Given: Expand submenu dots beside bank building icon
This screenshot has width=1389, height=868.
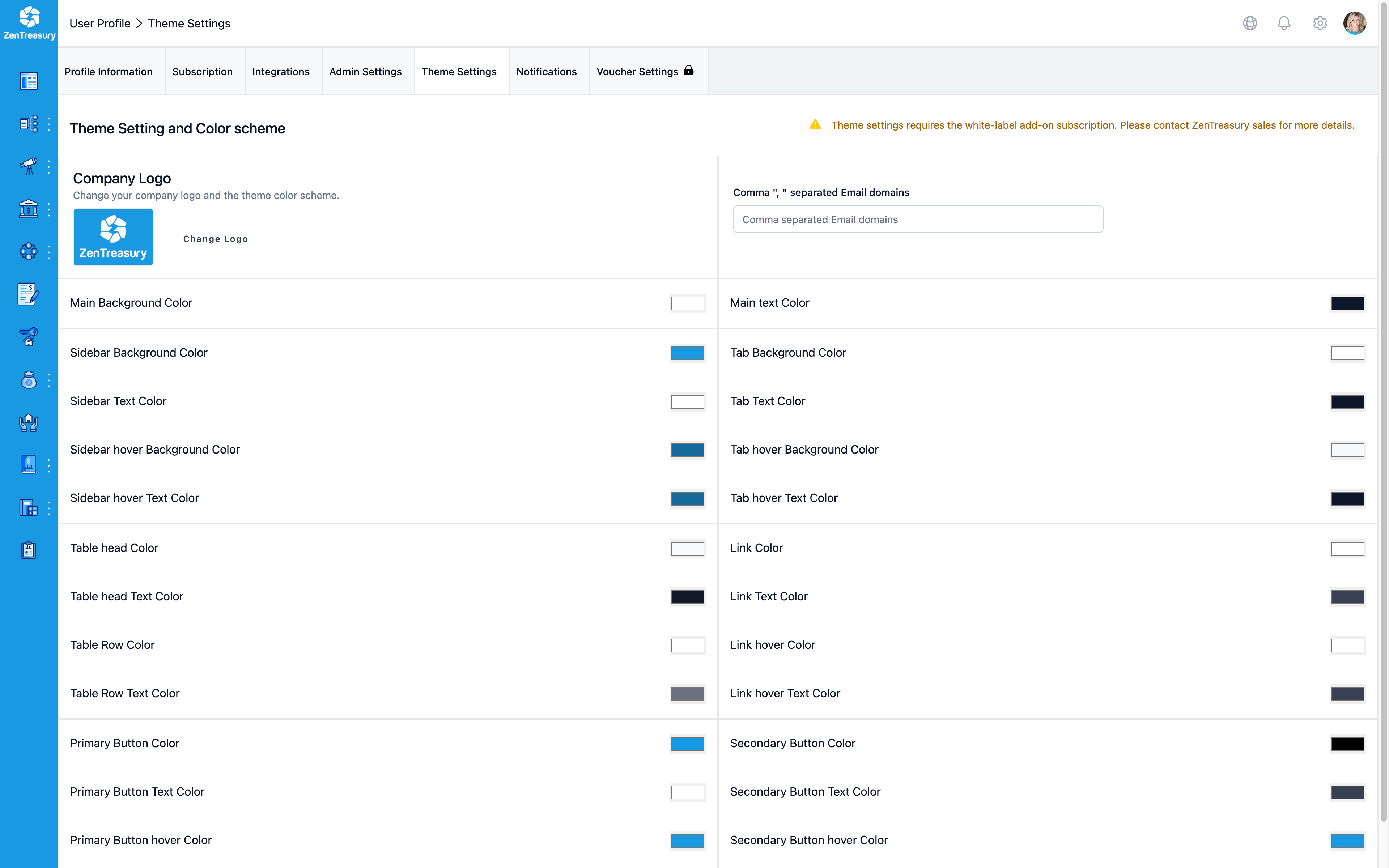Looking at the screenshot, I should (49, 209).
